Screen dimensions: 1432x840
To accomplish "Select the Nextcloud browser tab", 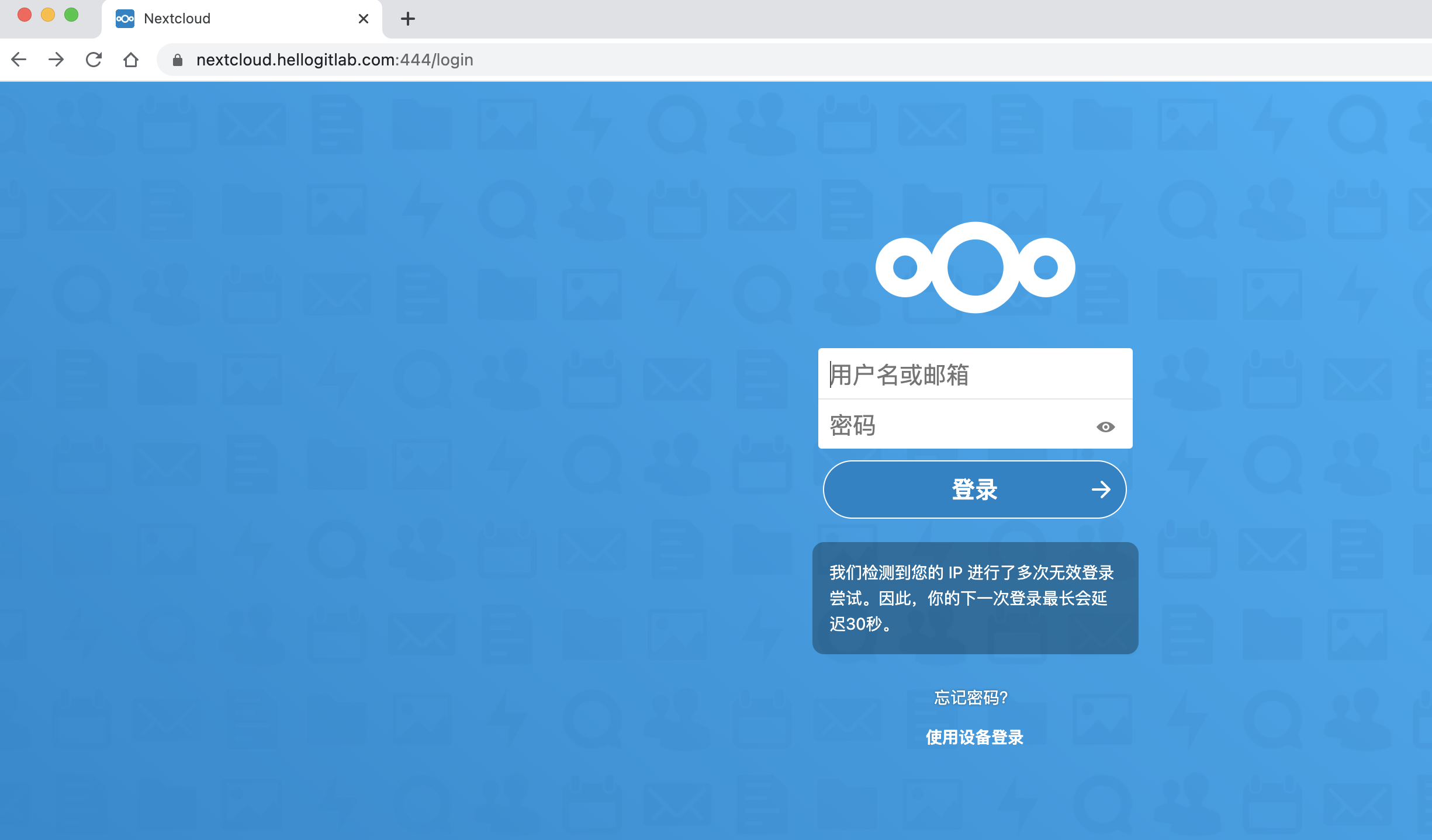I will [242, 19].
